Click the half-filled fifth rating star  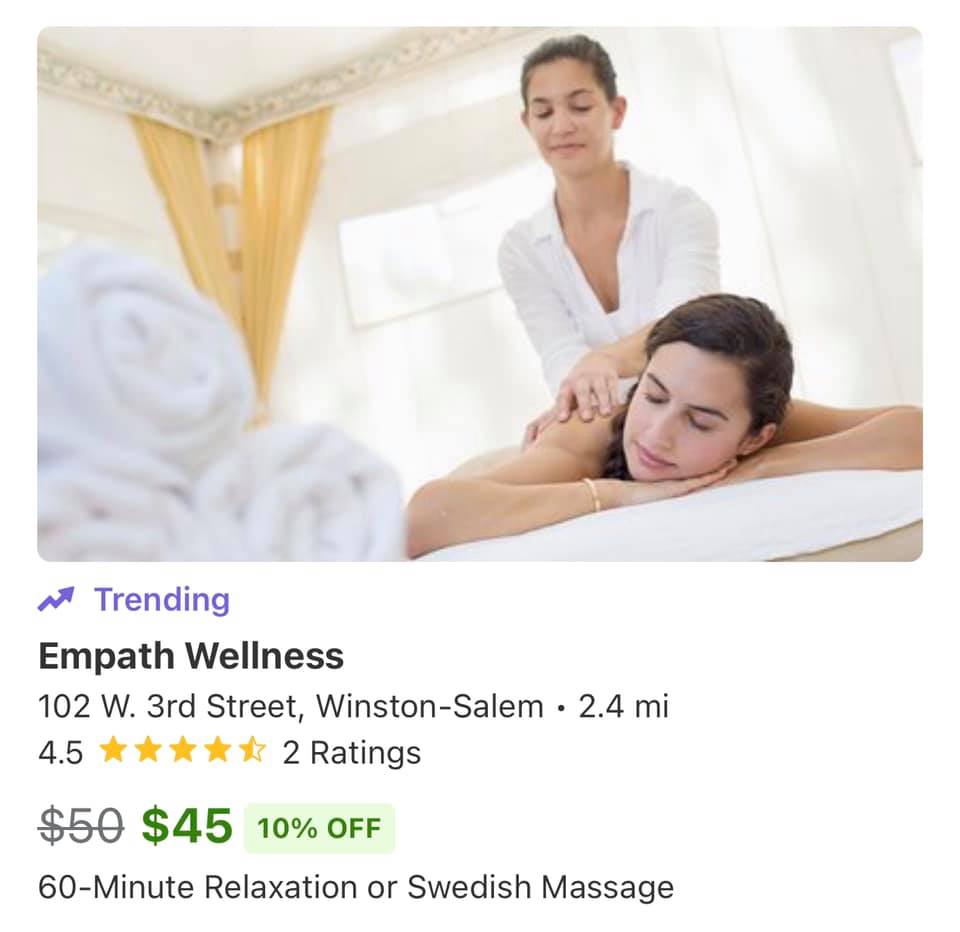tap(252, 750)
